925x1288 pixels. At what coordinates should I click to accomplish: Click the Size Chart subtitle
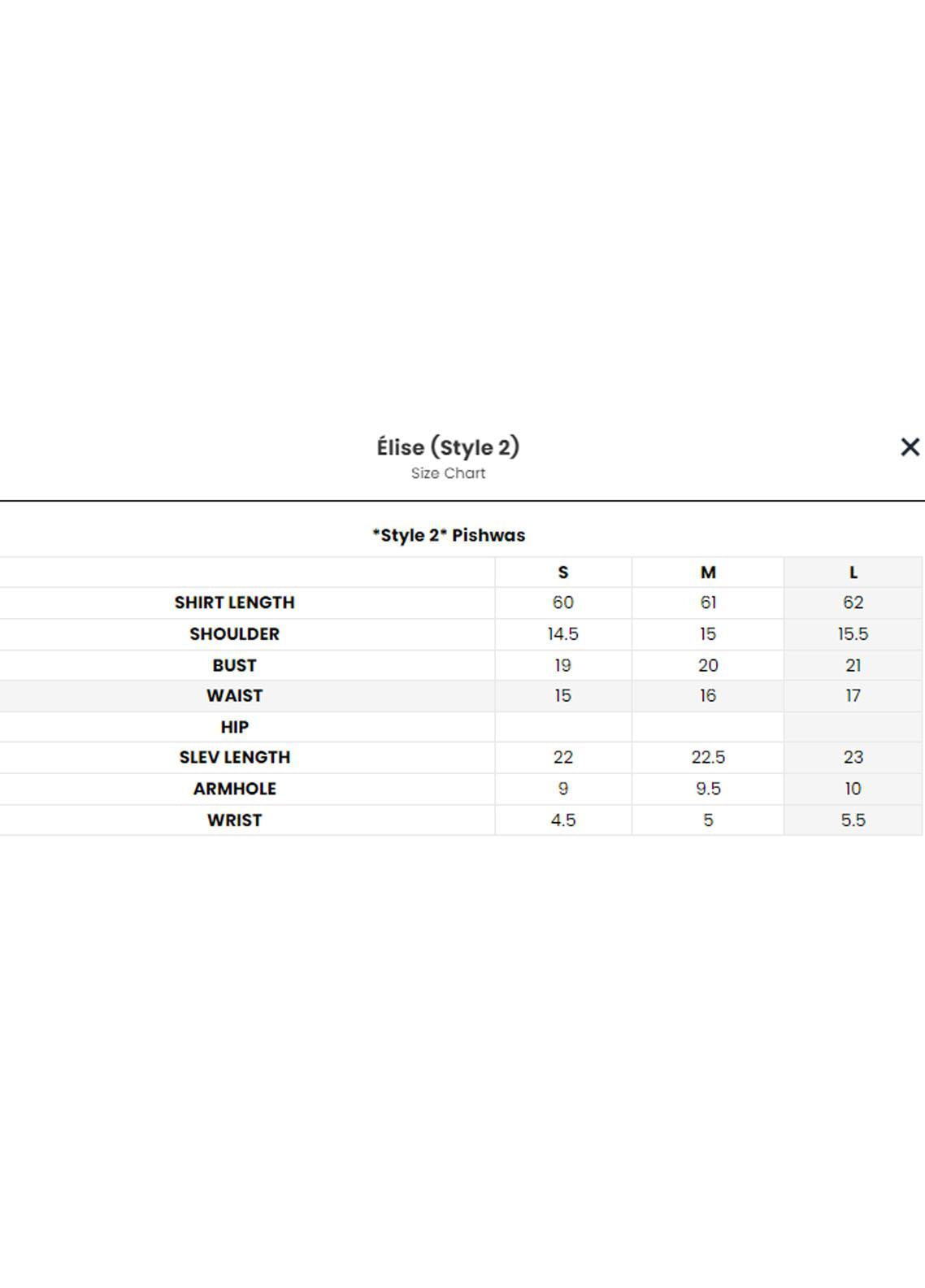click(448, 473)
